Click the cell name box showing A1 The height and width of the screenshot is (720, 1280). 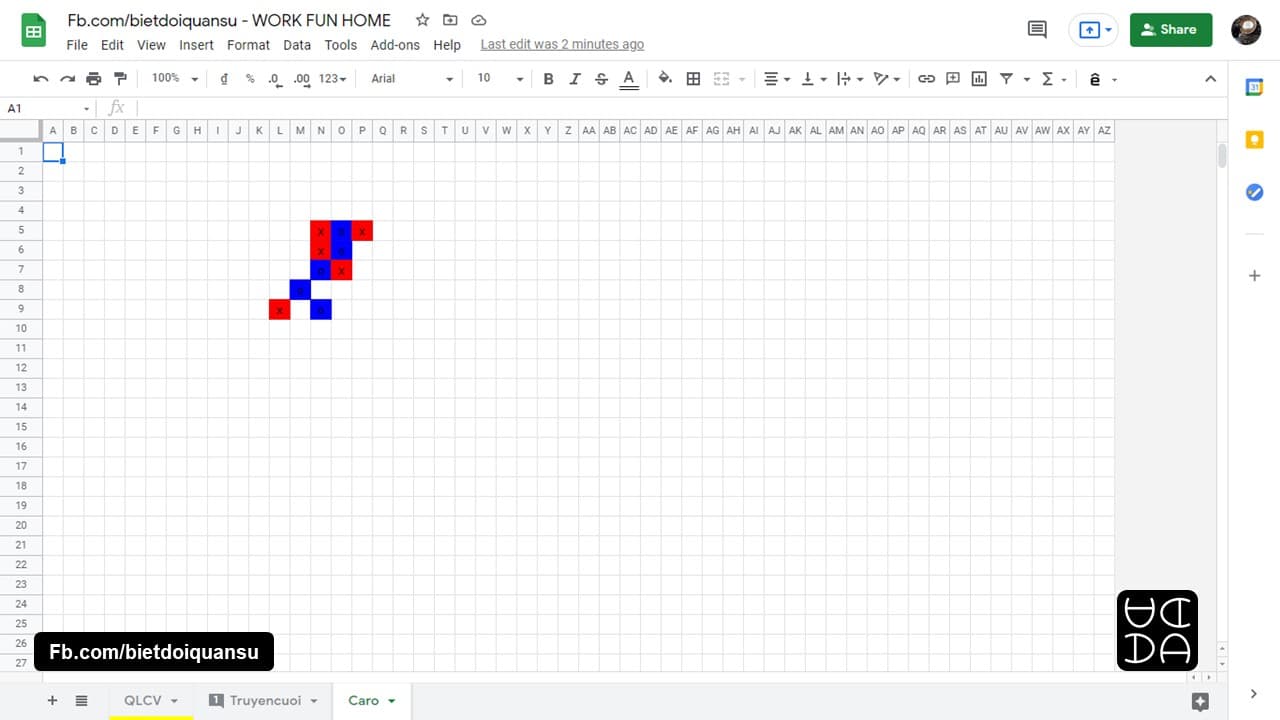point(45,108)
